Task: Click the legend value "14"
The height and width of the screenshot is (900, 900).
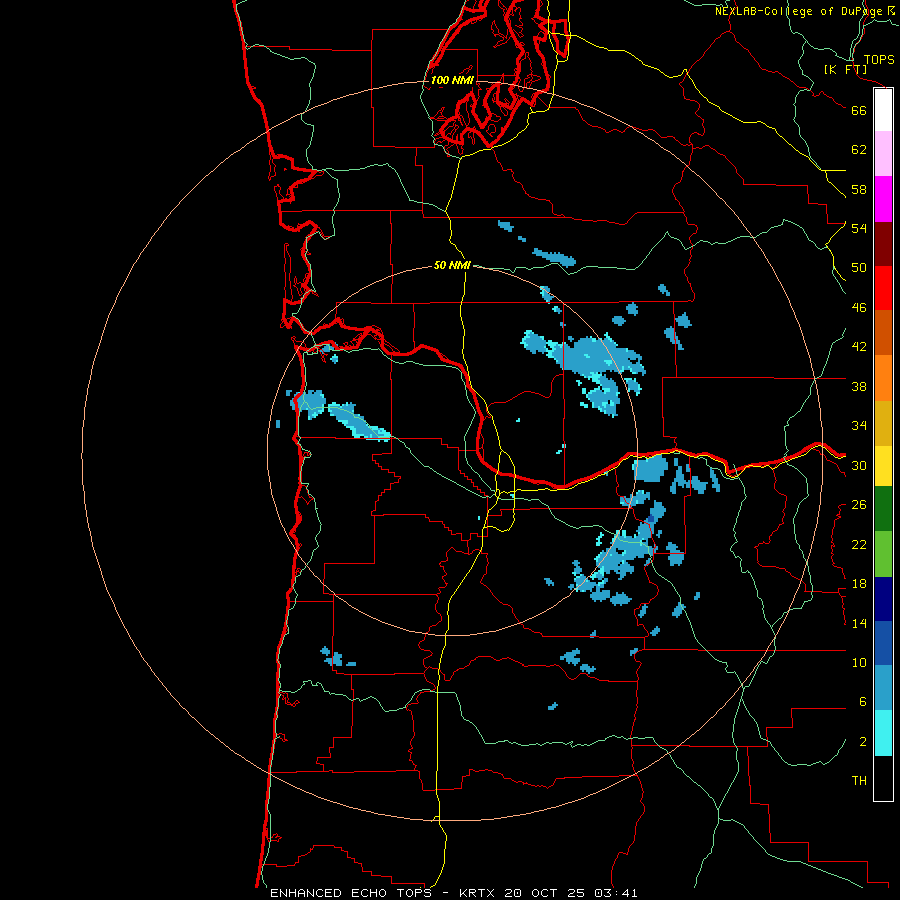Action: point(859,623)
